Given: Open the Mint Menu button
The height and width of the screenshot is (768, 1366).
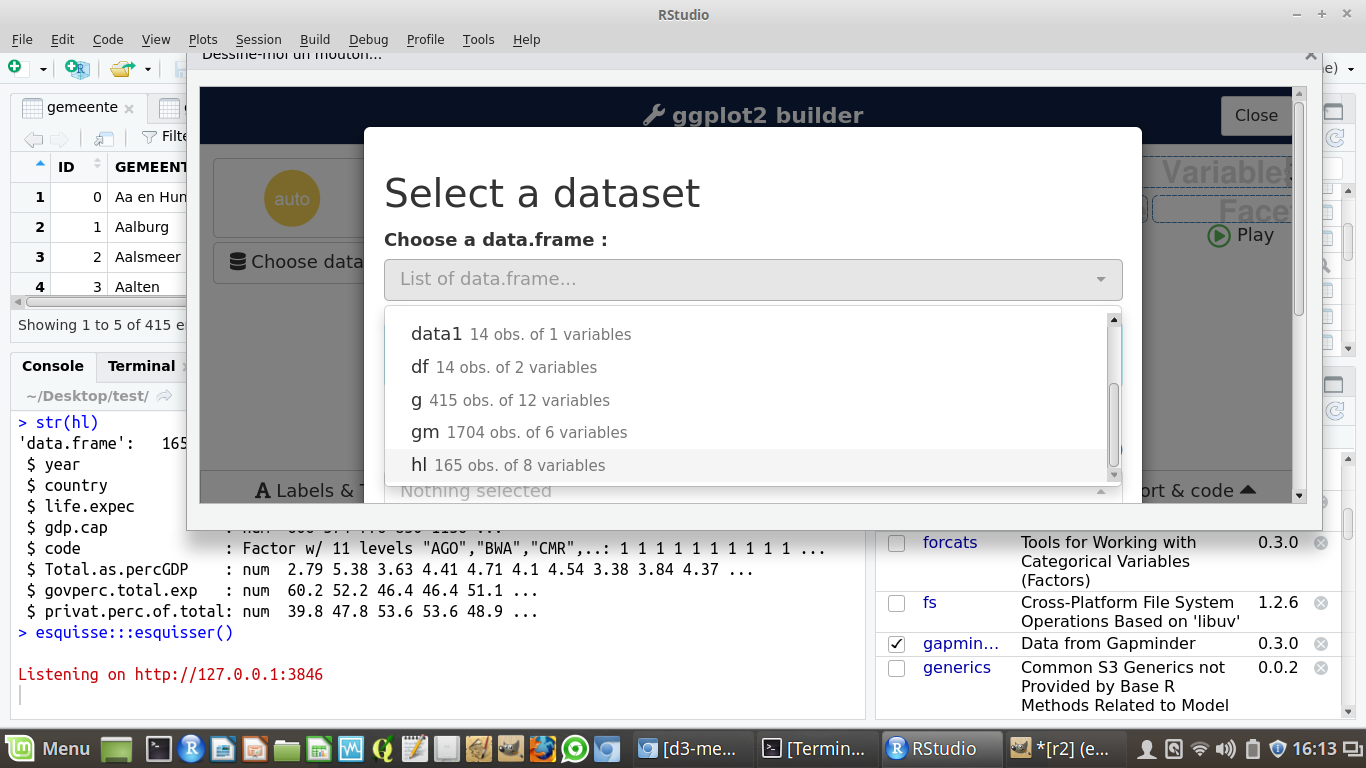Looking at the screenshot, I should [49, 748].
